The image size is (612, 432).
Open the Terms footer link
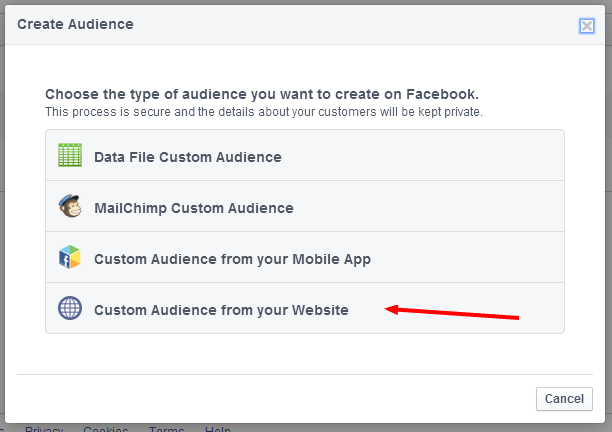(x=166, y=429)
